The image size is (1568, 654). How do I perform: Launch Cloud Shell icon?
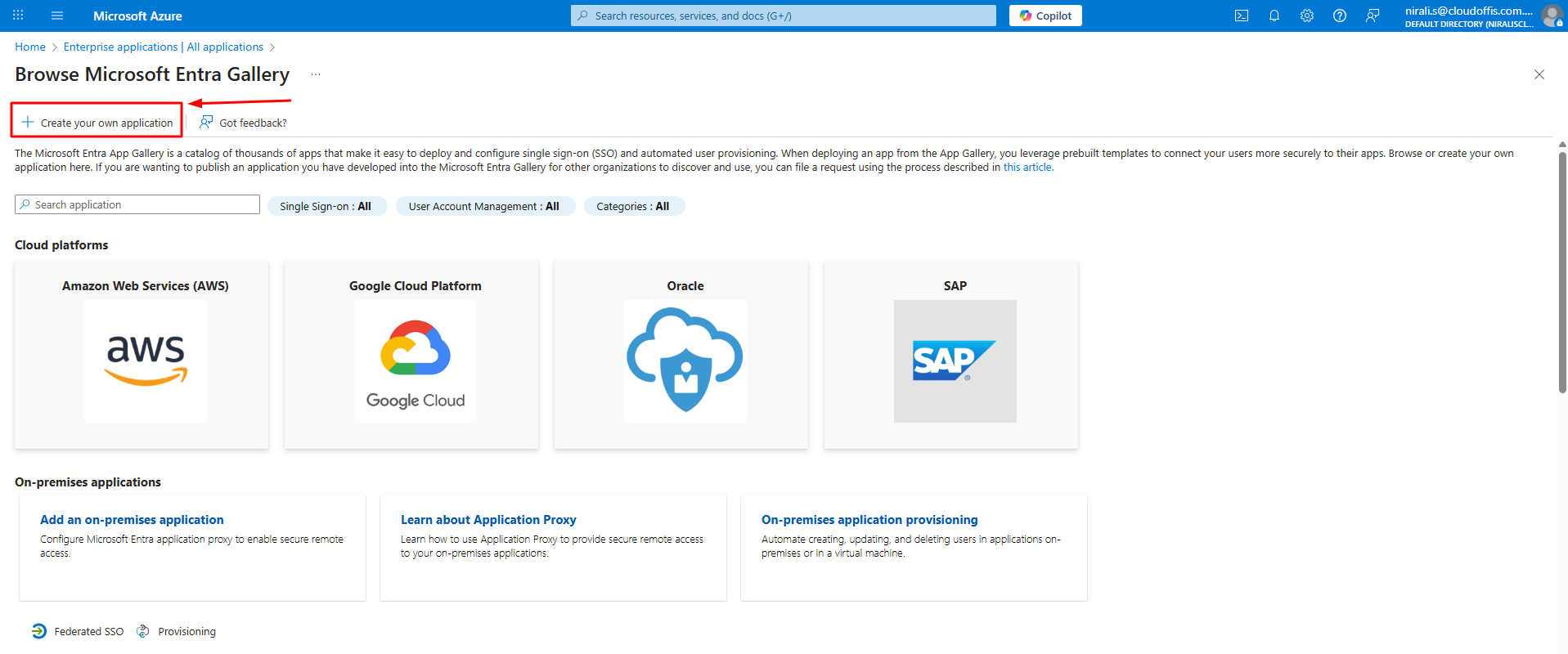coord(1242,16)
